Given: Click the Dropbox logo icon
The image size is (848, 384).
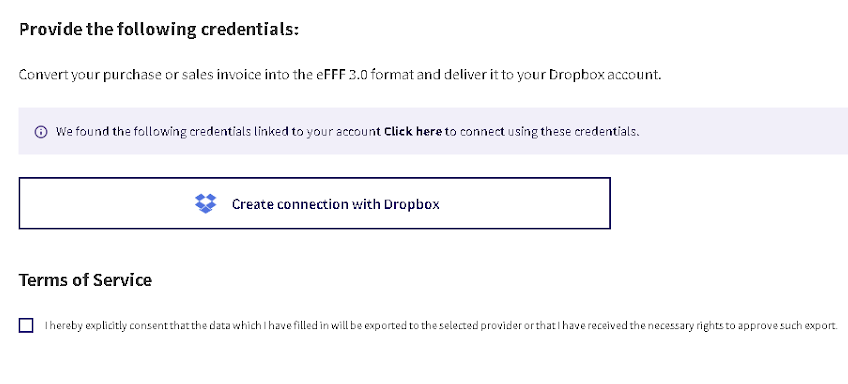Looking at the screenshot, I should click(206, 203).
